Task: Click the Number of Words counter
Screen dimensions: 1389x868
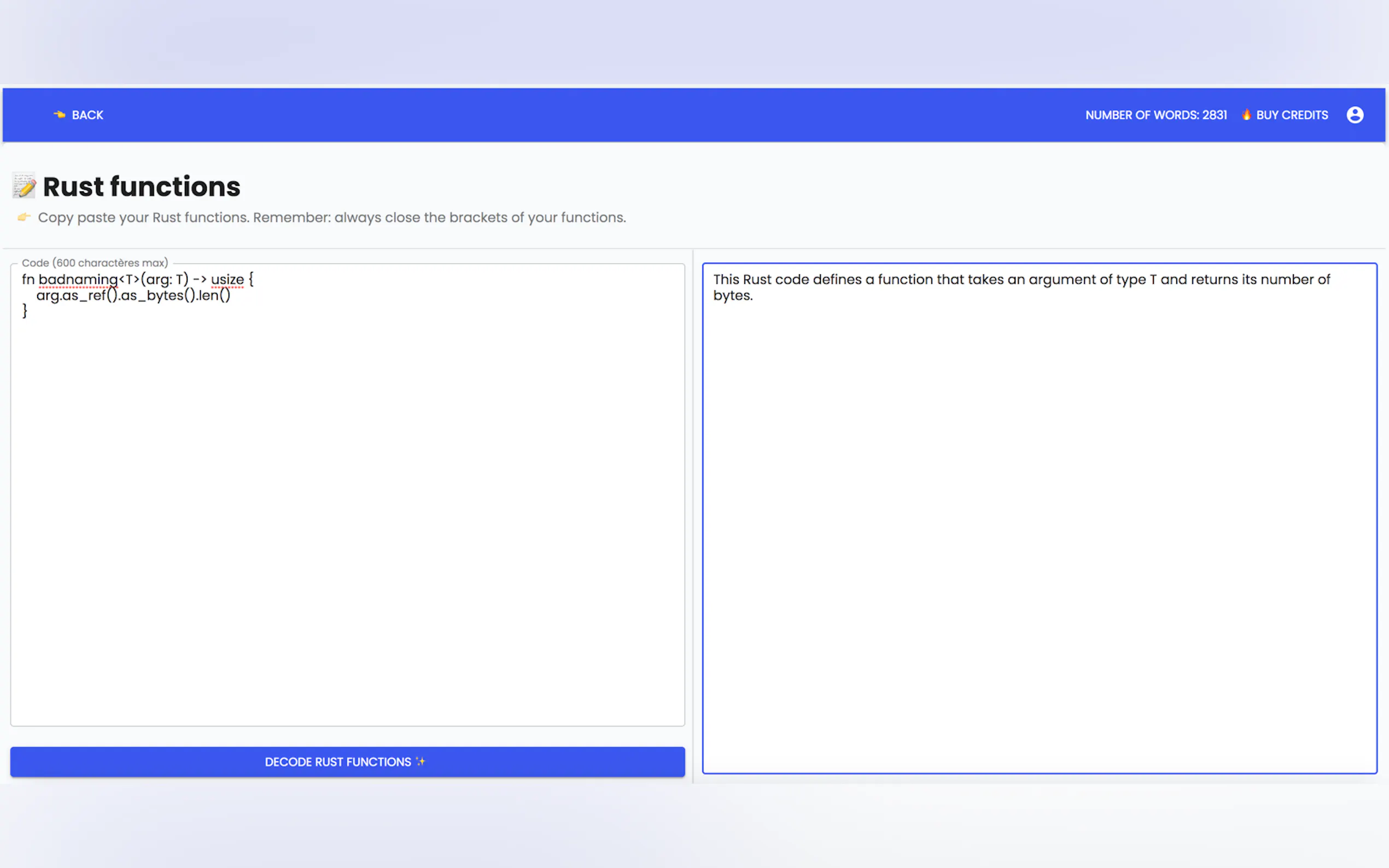Action: tap(1155, 115)
